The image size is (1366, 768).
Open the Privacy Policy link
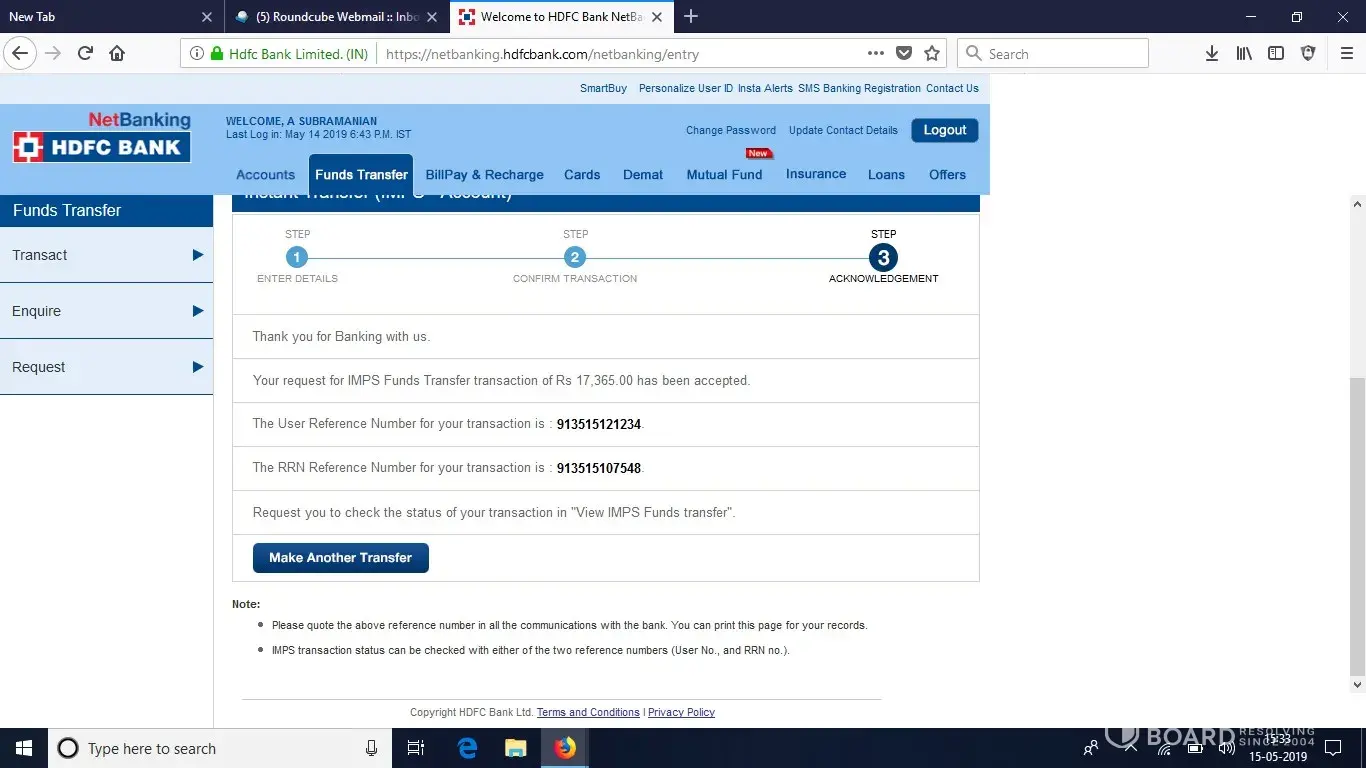click(x=681, y=712)
